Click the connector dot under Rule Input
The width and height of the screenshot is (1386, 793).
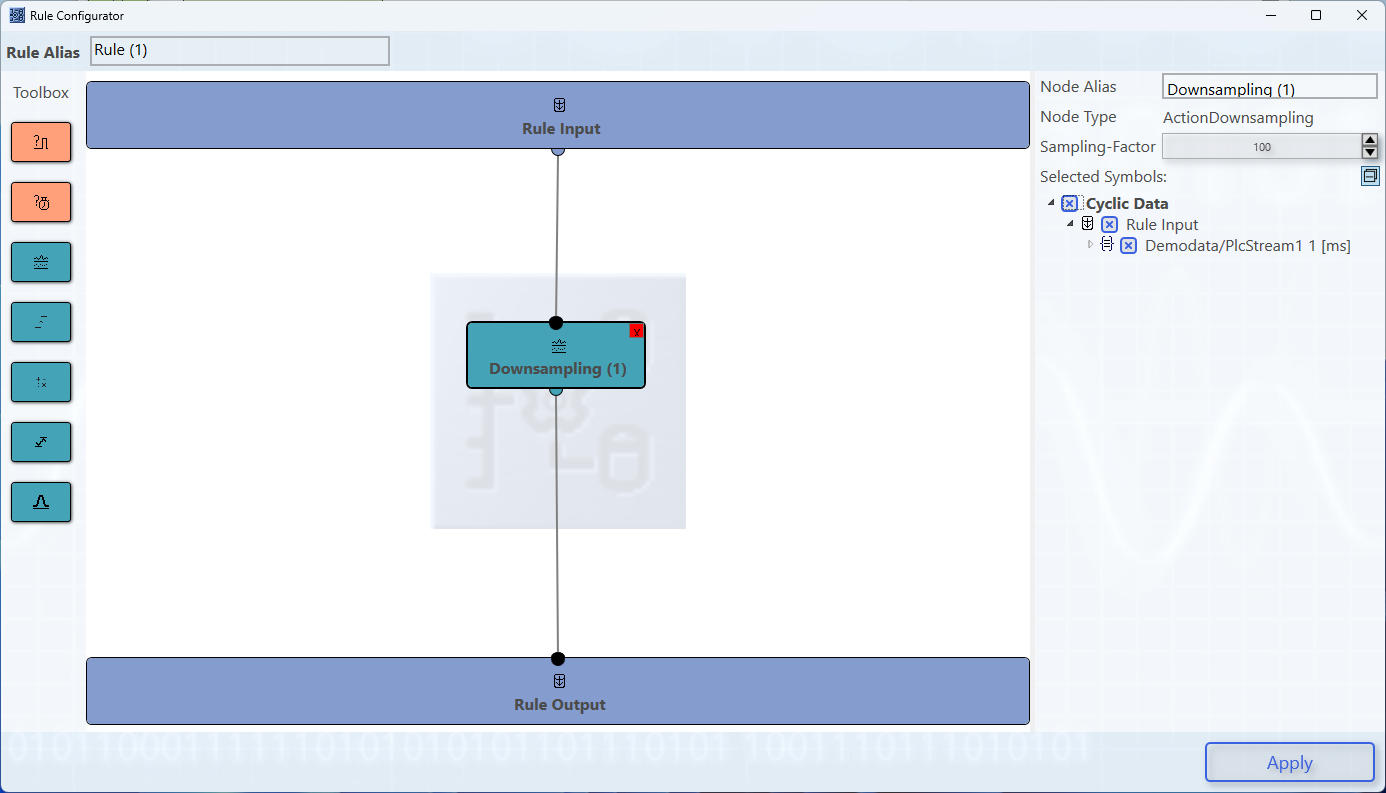click(x=558, y=150)
